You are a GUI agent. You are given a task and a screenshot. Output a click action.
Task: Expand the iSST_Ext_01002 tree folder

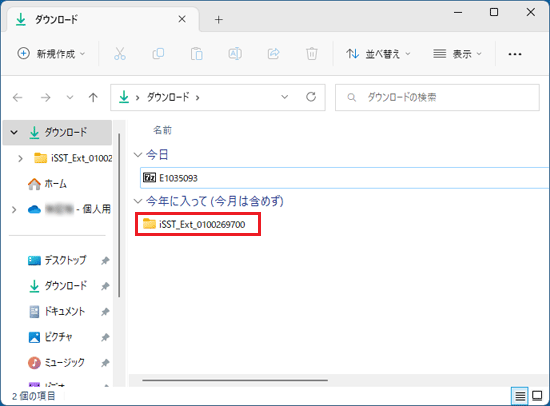20,159
